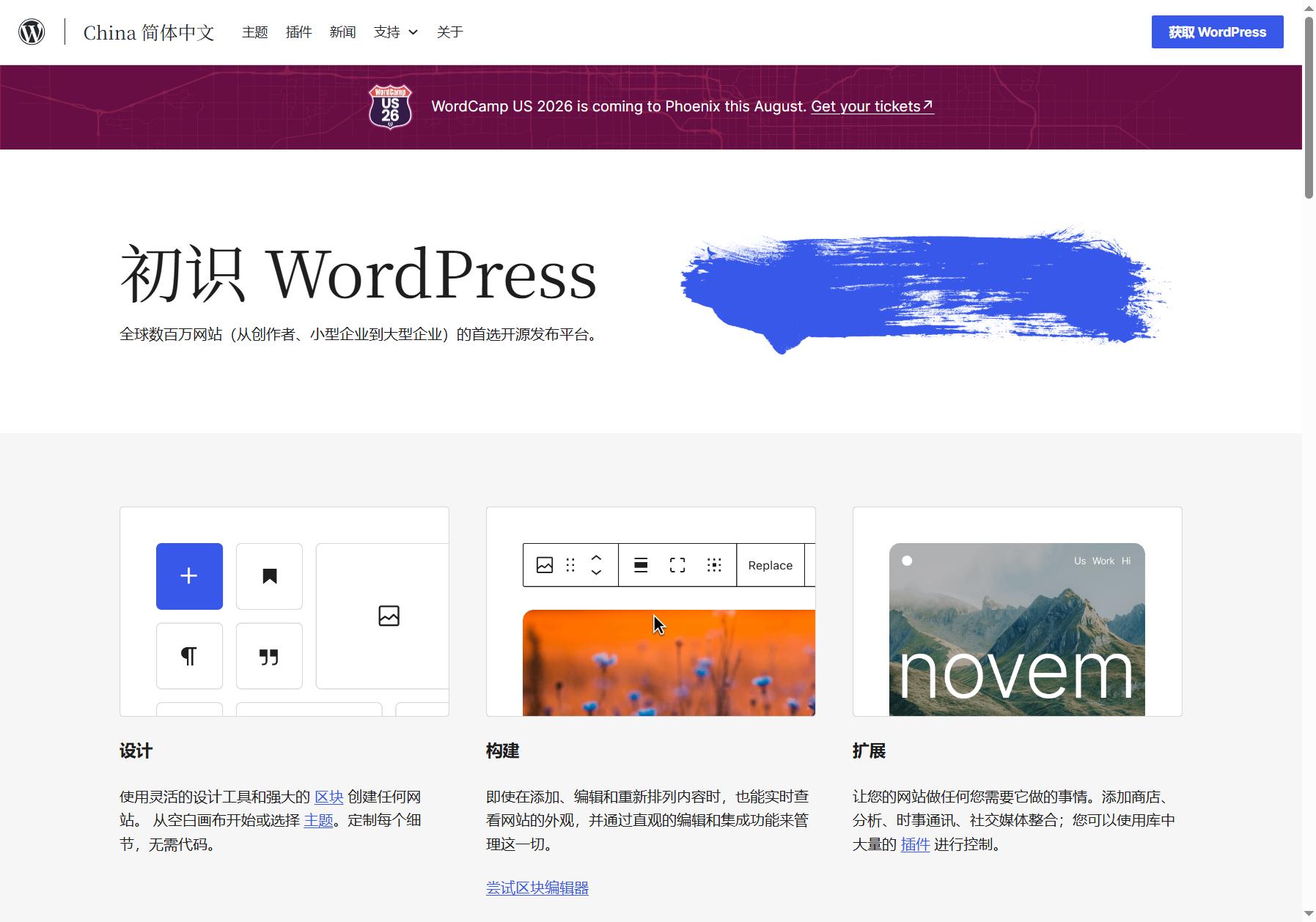Click the image placeholder in the design card
This screenshot has height=922, width=1316.
click(x=389, y=616)
